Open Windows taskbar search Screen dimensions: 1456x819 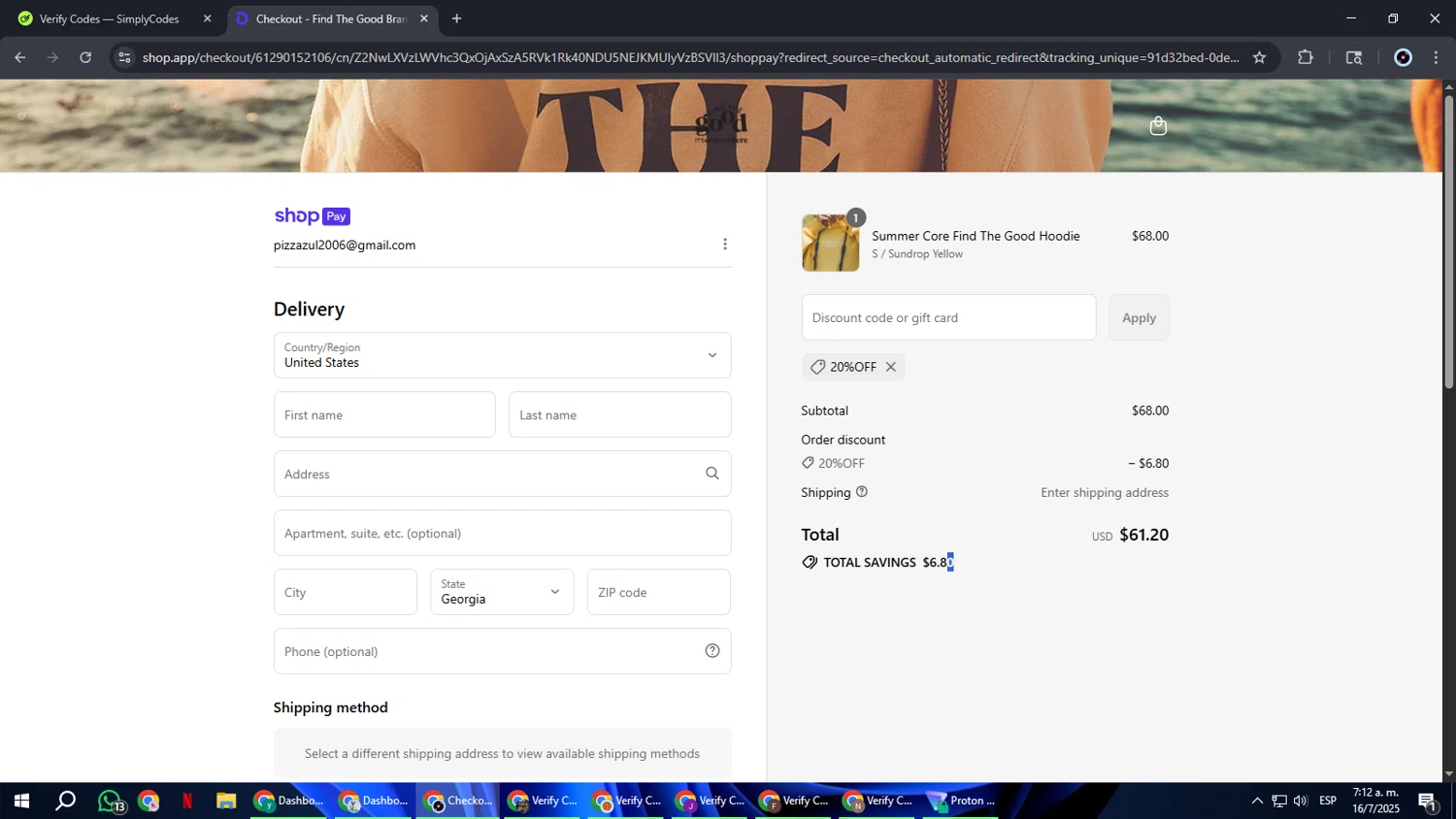pyautogui.click(x=65, y=801)
